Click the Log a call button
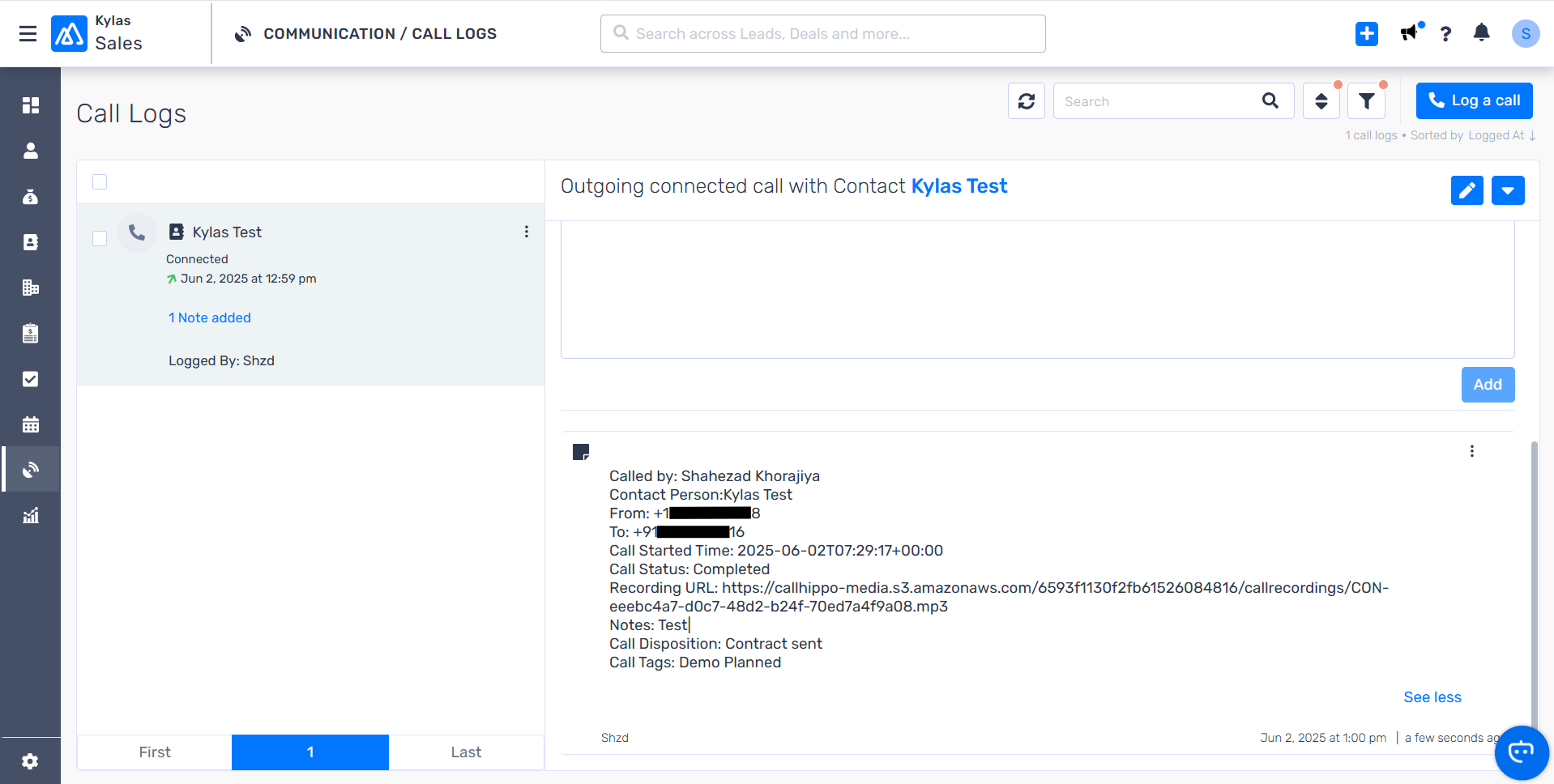The width and height of the screenshot is (1554, 784). 1474,100
